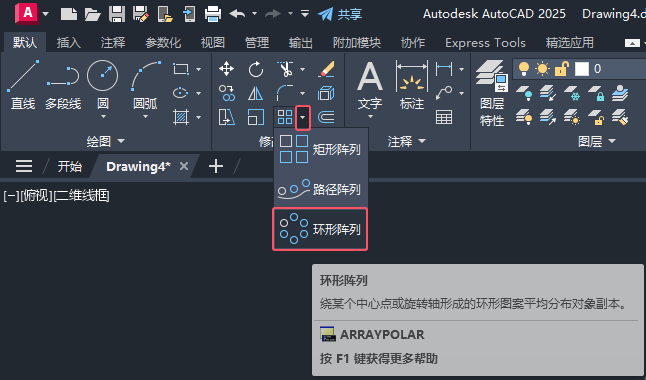Choose 路径阵列 from array menu
This screenshot has height=380, width=646.
[321, 189]
